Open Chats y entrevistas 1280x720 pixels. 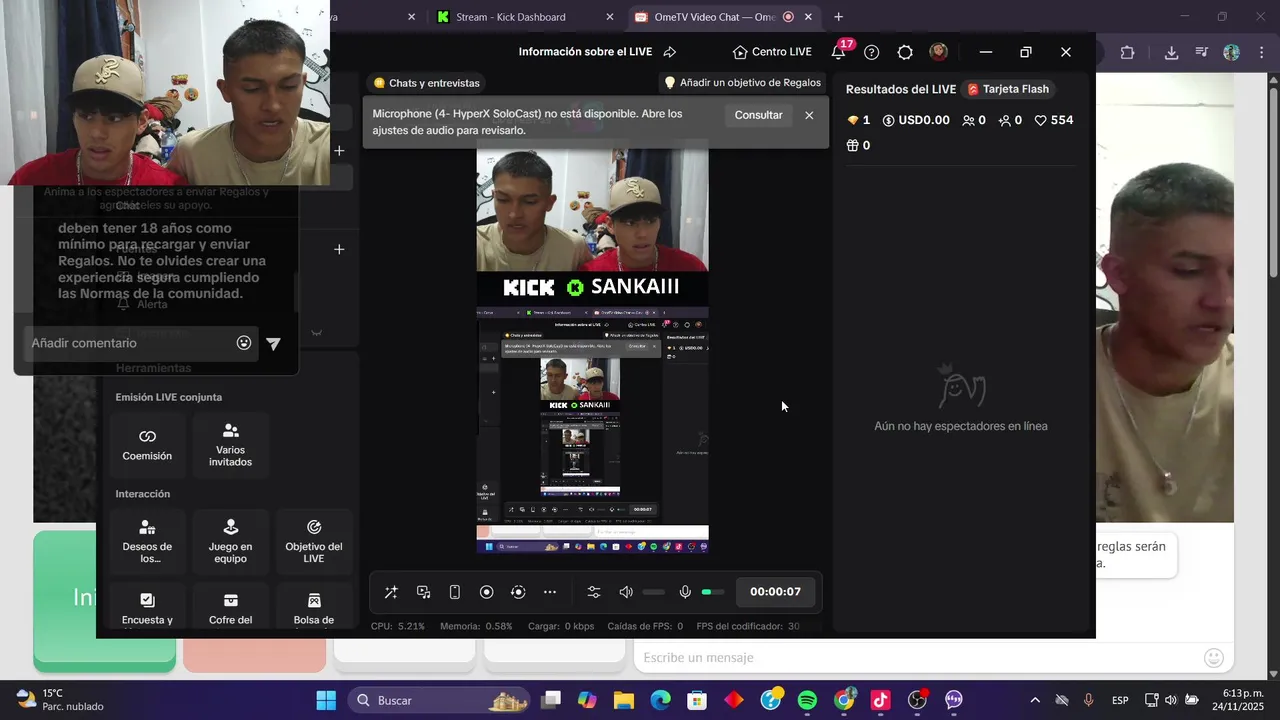[426, 83]
